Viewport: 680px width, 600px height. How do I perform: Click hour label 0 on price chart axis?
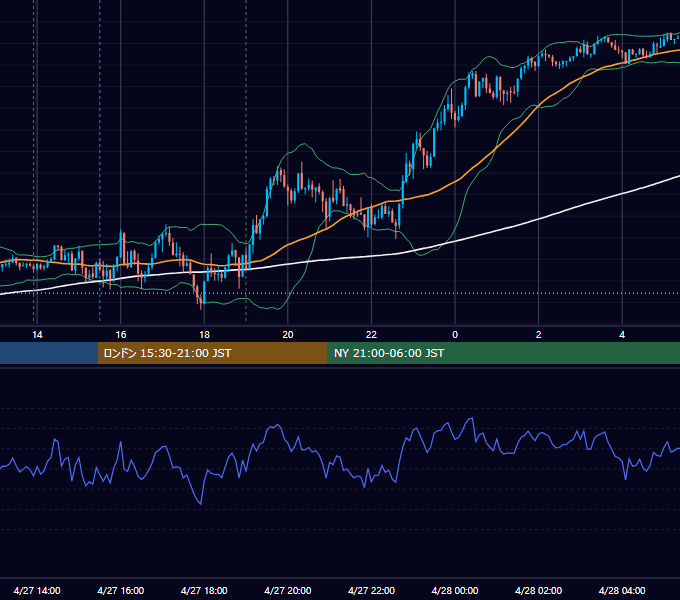[455, 335]
